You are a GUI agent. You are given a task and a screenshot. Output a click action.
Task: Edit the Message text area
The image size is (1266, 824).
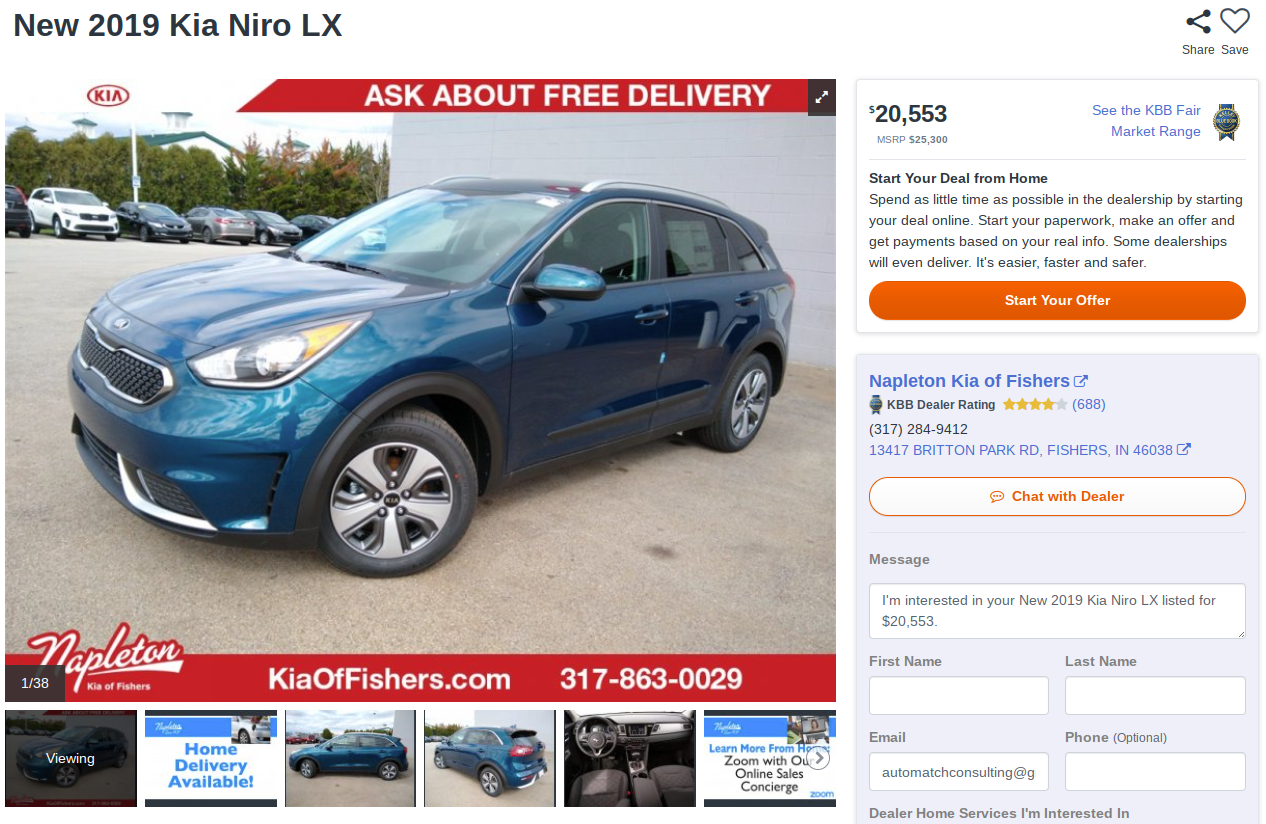coord(1057,611)
